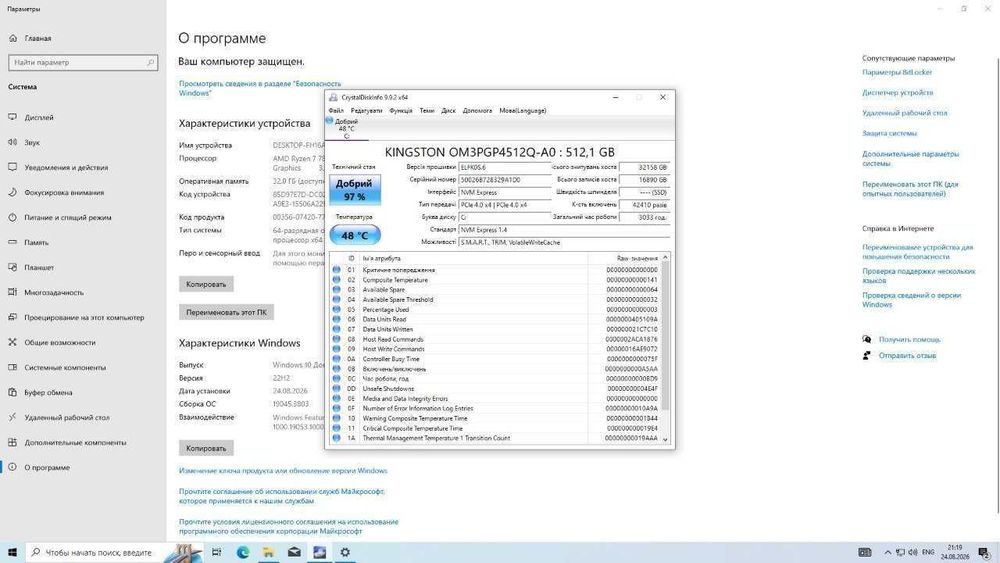Open Проецирование на этот компьютер in sidebar
The image size is (1000, 563).
pos(84,317)
